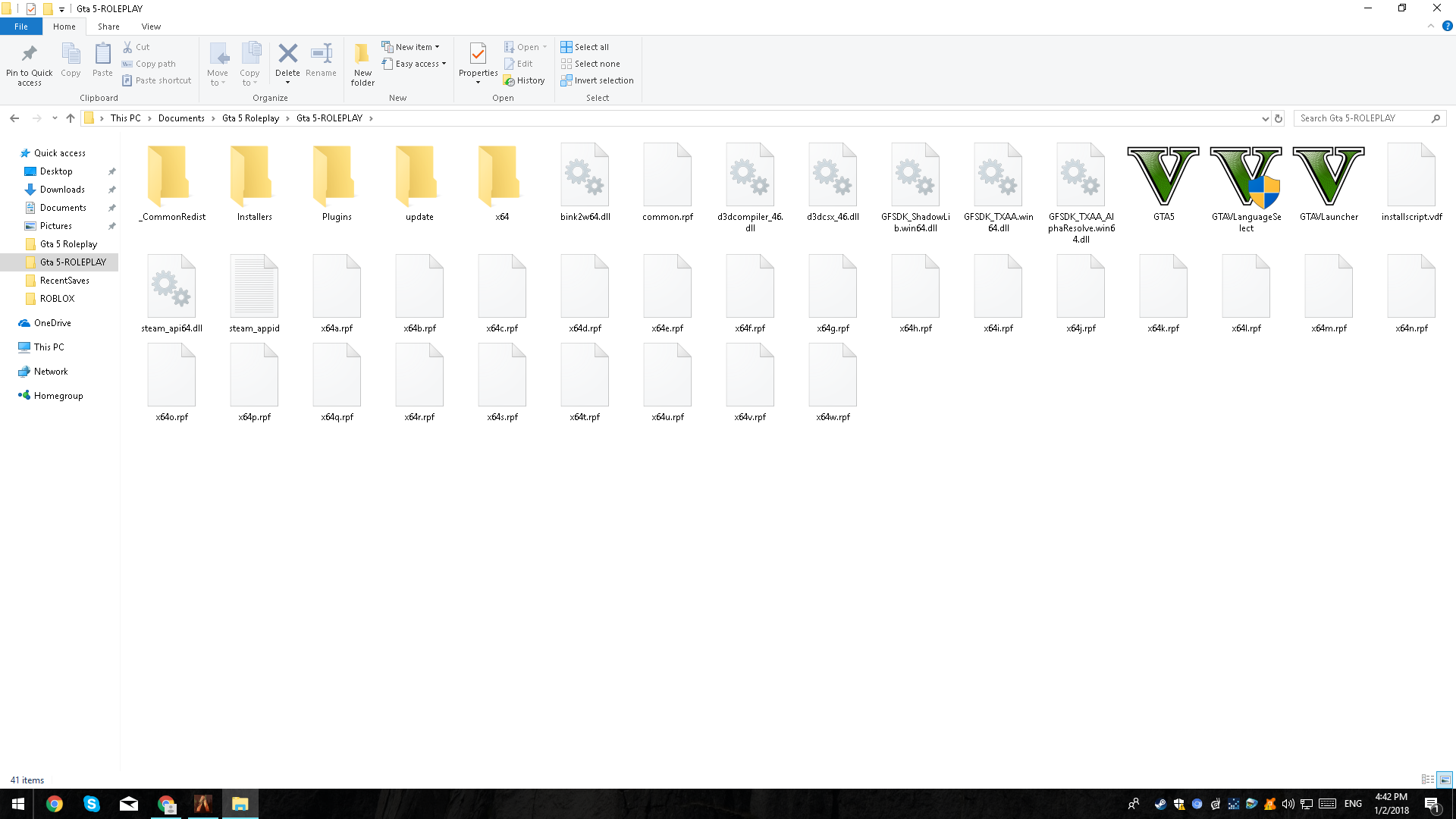
Task: Collapse the ribbon with chevron
Action: coord(1431,26)
